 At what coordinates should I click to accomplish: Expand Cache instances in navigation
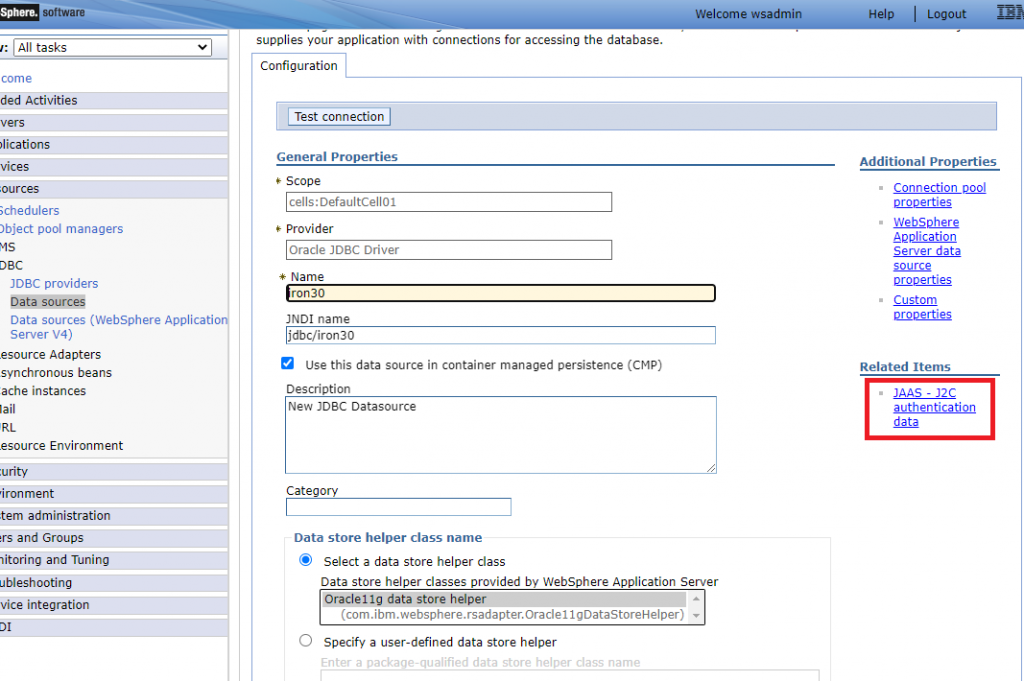43,391
